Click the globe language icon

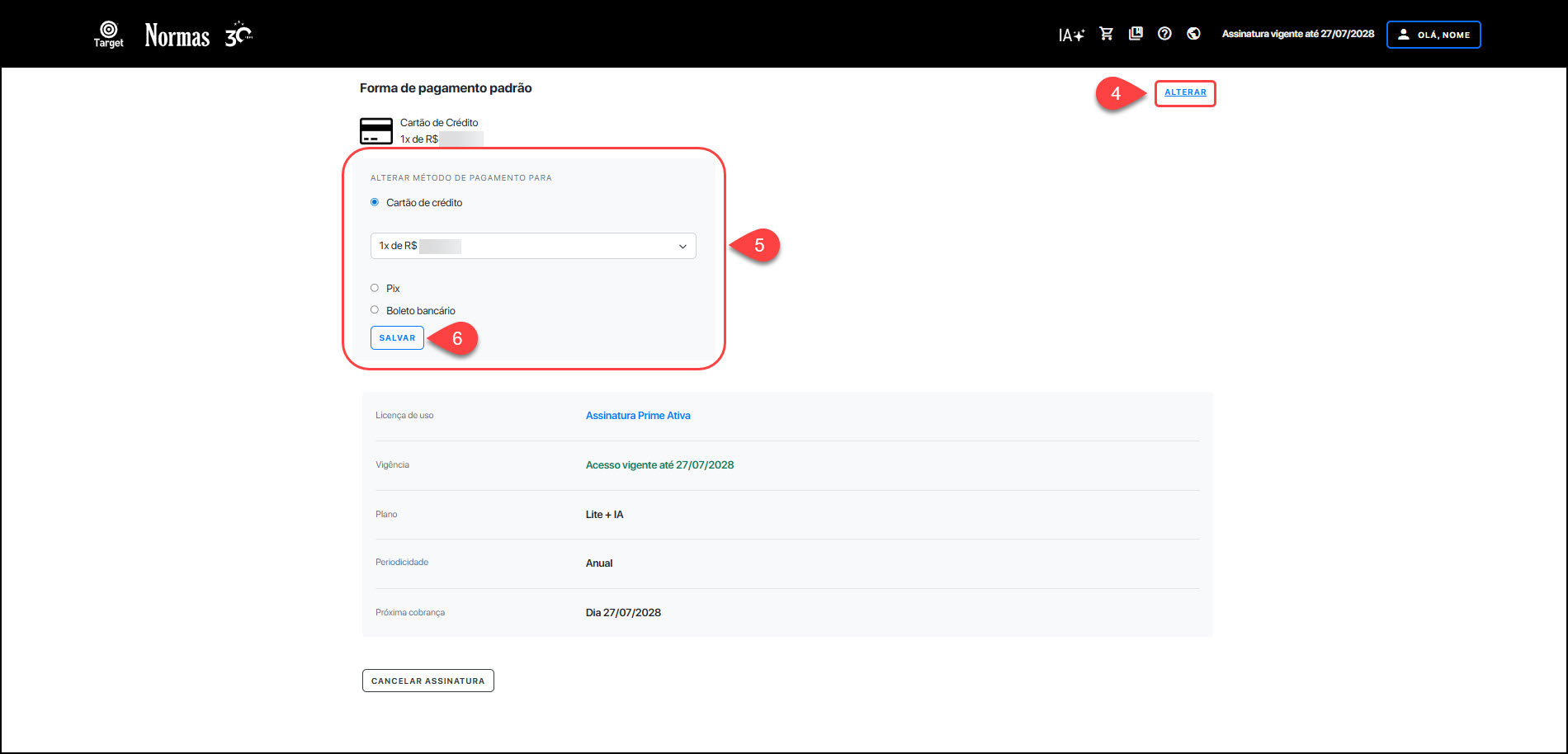coord(1193,34)
